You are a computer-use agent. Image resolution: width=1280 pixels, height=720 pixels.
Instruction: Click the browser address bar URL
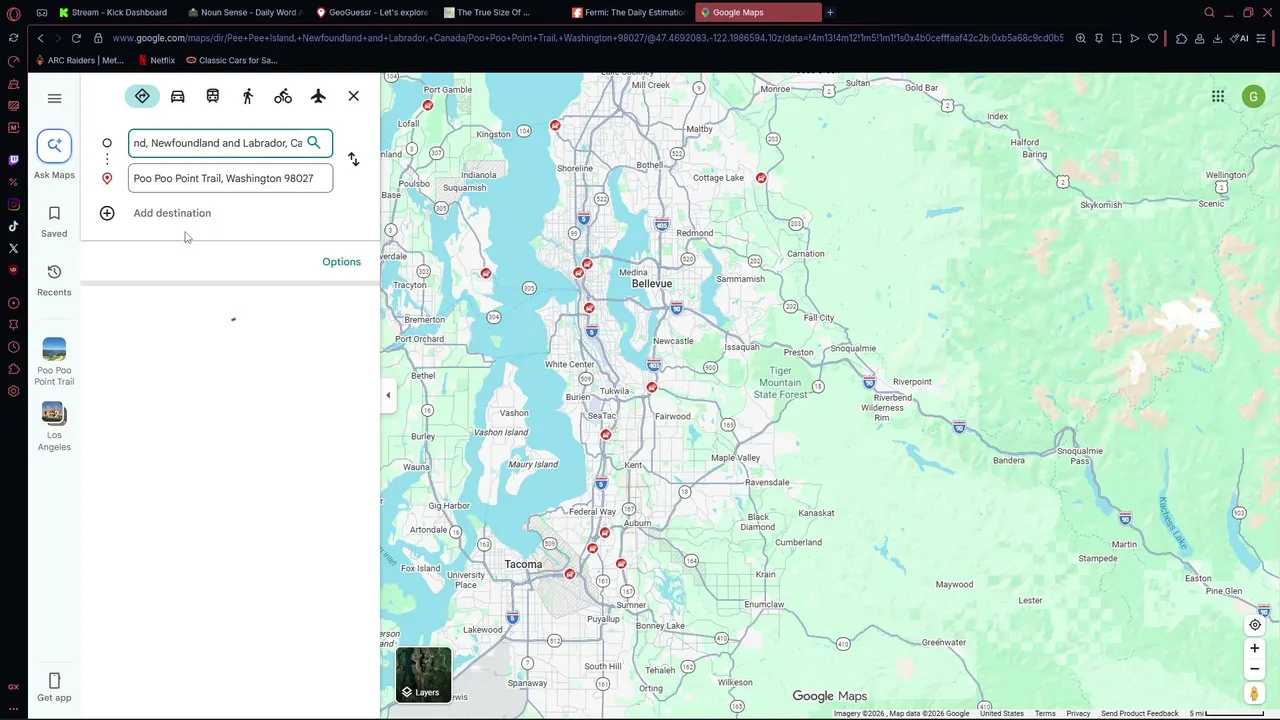(588, 38)
